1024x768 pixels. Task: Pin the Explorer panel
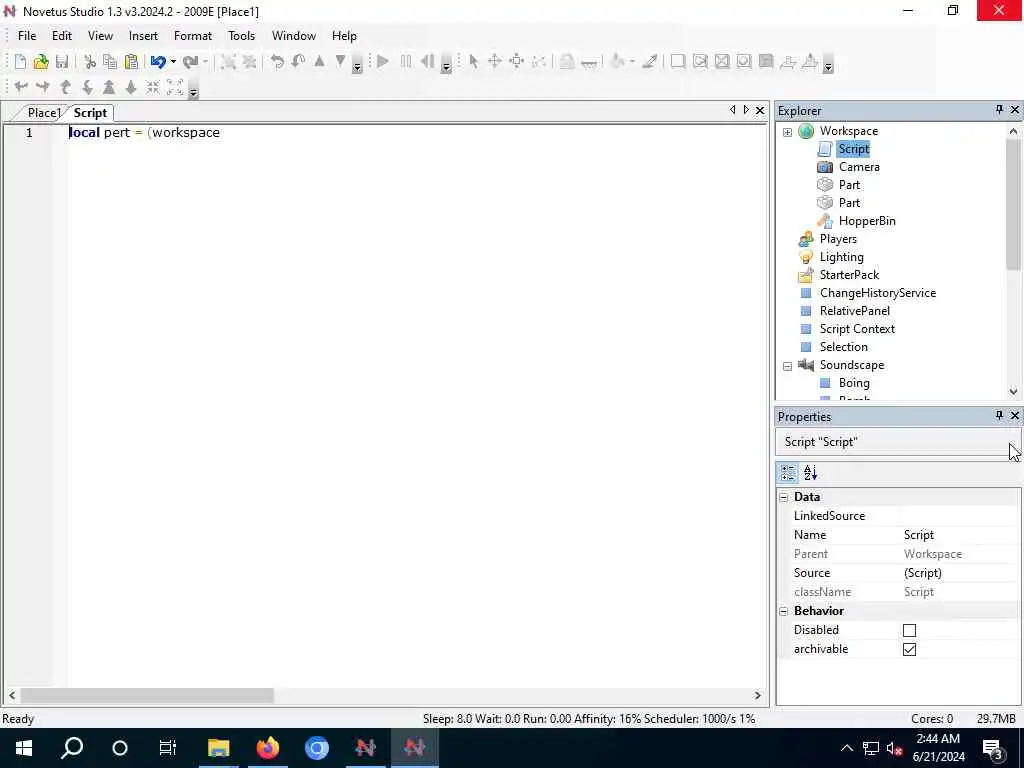999,110
